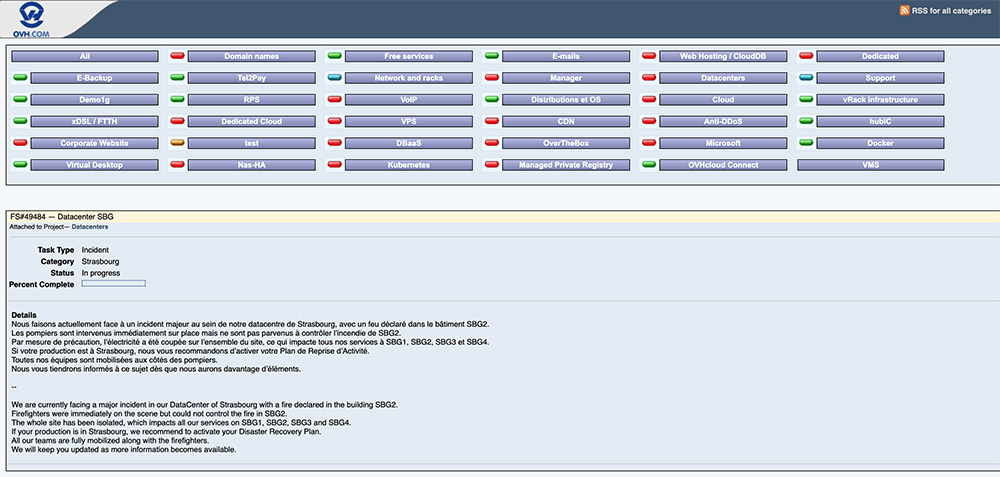
Task: Open the xDSL / FTTH category
Action: point(94,121)
